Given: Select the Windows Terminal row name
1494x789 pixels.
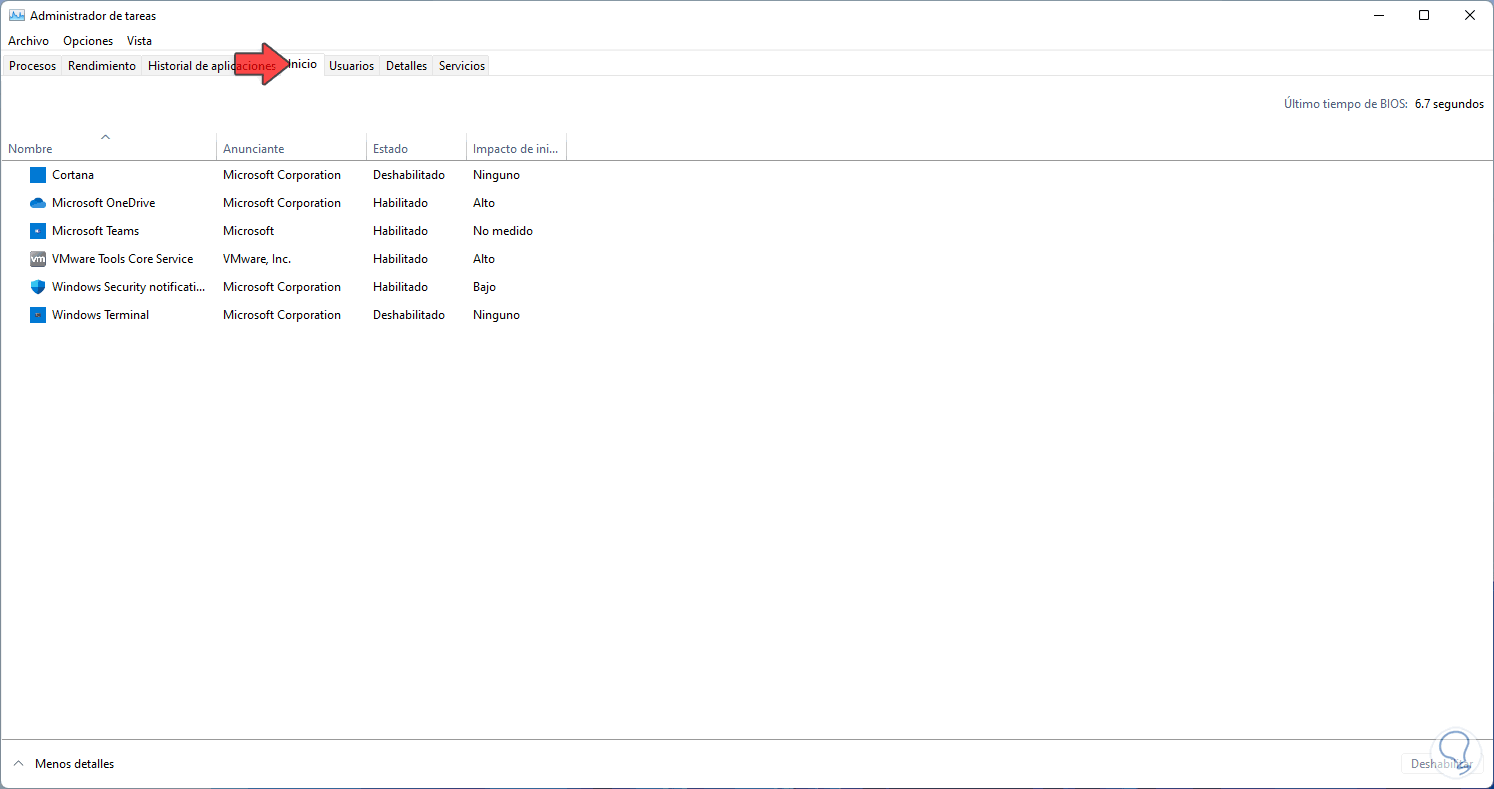Looking at the screenshot, I should (101, 315).
